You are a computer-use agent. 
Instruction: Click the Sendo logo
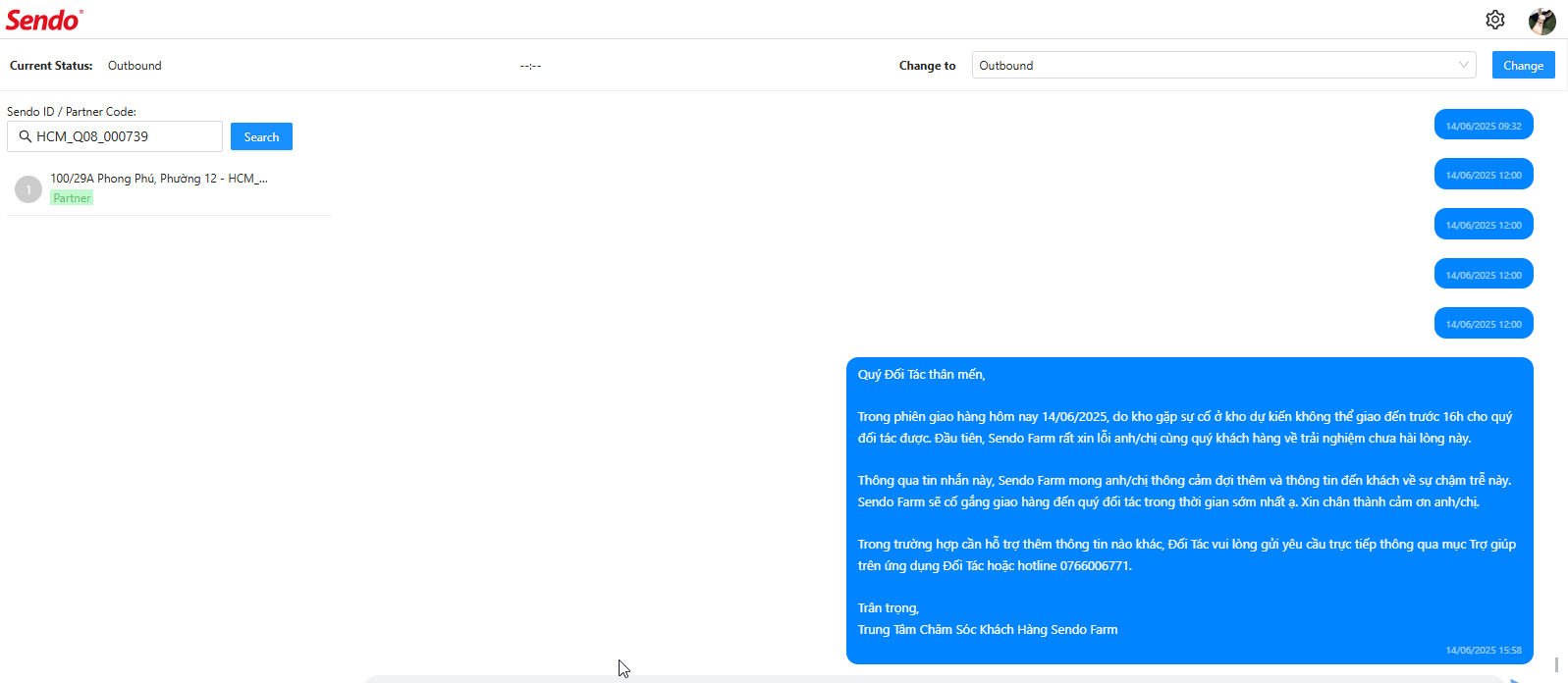pos(44,20)
